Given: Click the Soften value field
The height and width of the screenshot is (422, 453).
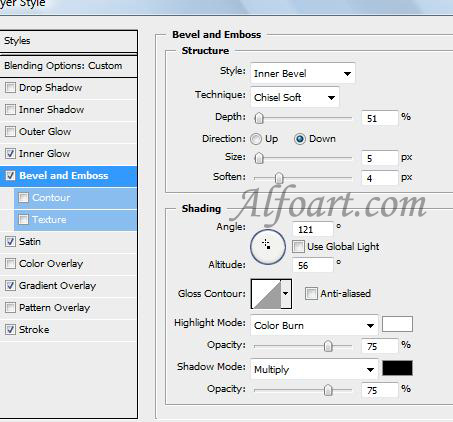Looking at the screenshot, I should (380, 178).
